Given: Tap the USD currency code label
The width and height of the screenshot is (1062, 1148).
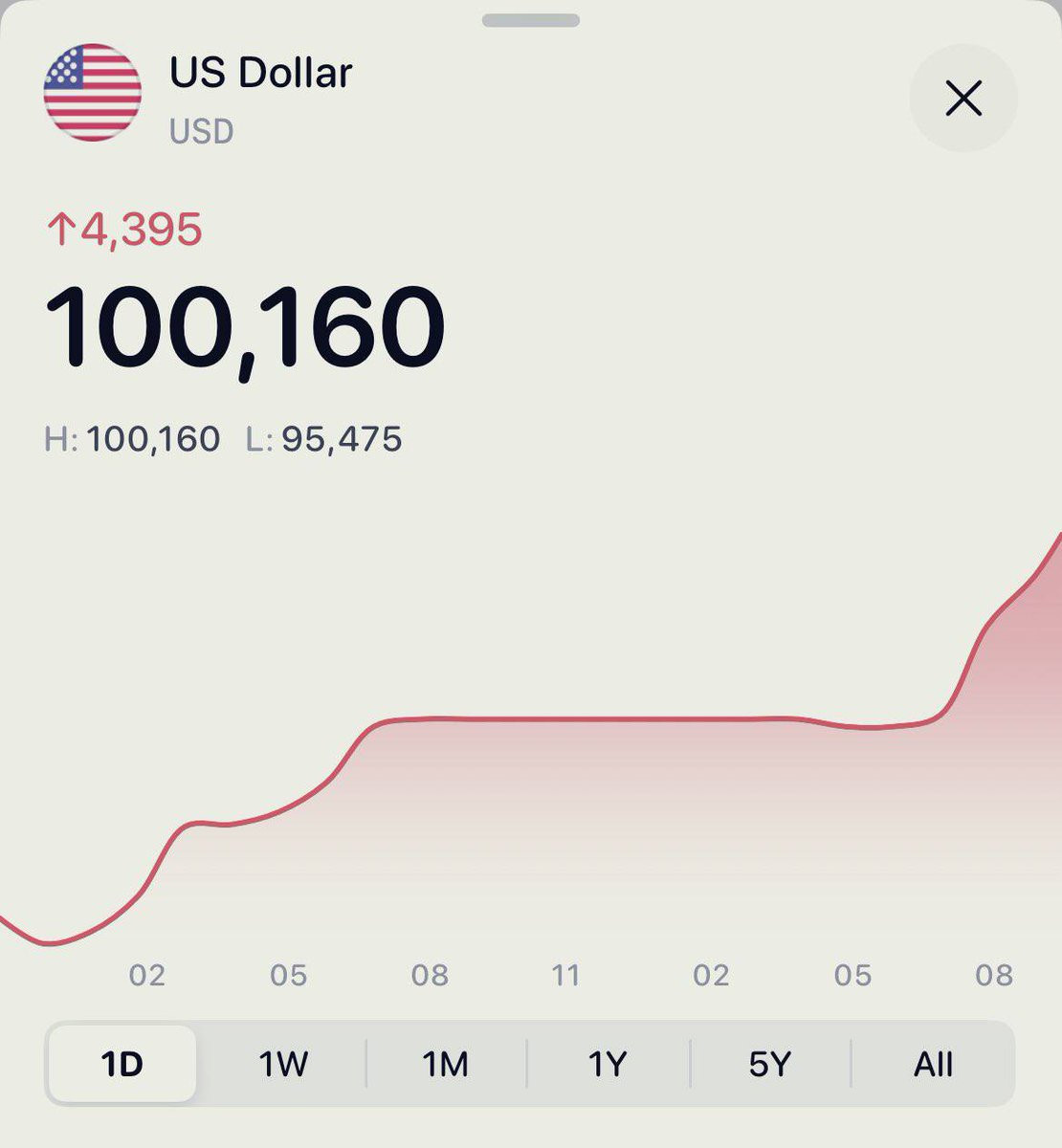Looking at the screenshot, I should point(202,131).
